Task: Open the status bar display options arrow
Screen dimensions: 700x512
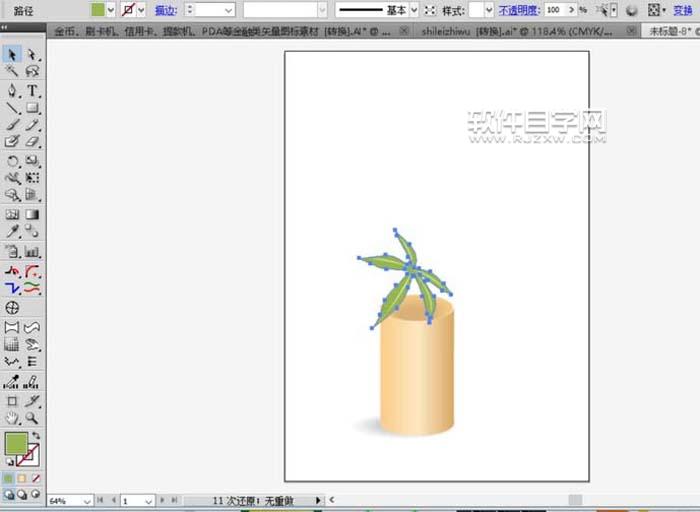Action: (318, 500)
